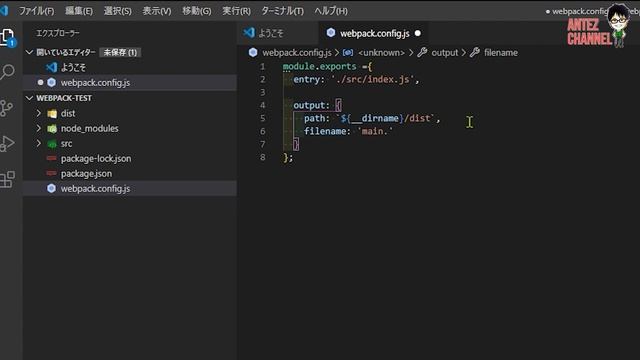
Task: Expand the src folder
Action: point(39,143)
